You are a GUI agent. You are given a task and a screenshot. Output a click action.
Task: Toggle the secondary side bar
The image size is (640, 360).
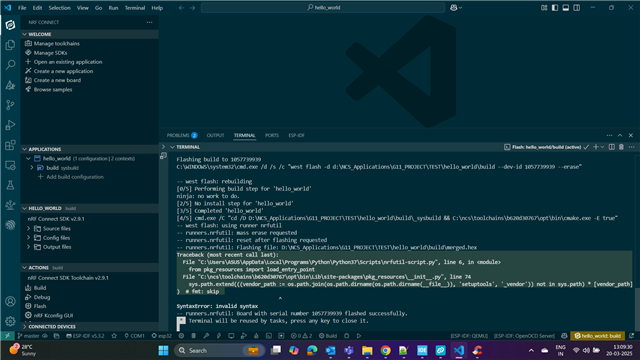point(576,8)
